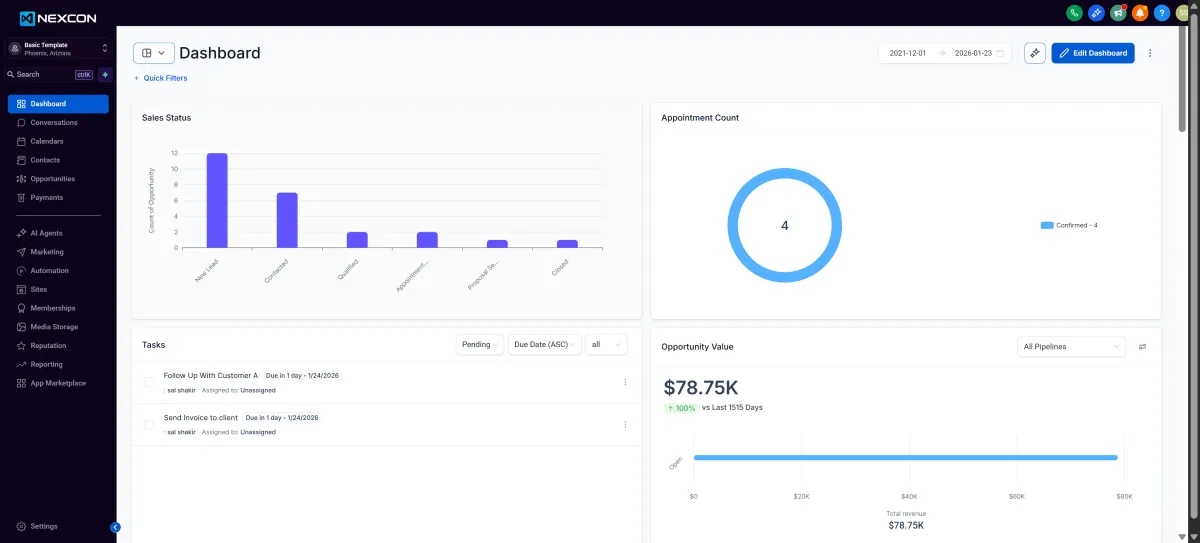Image resolution: width=1200 pixels, height=543 pixels.
Task: Click the Settings gear in sidebar
Action: (21, 526)
